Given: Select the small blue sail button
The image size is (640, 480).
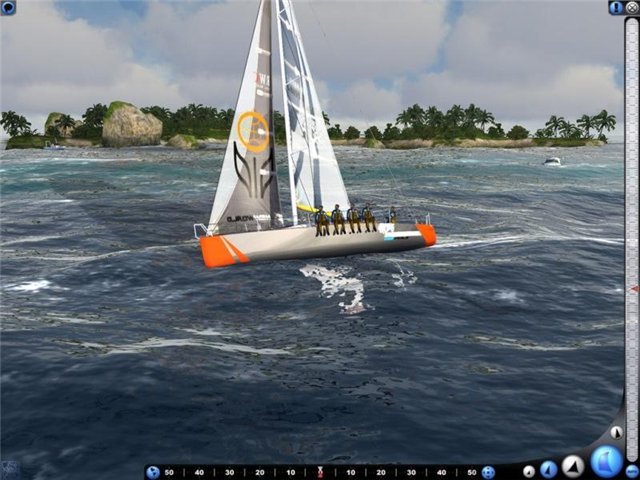Looking at the screenshot, I should 548,469.
